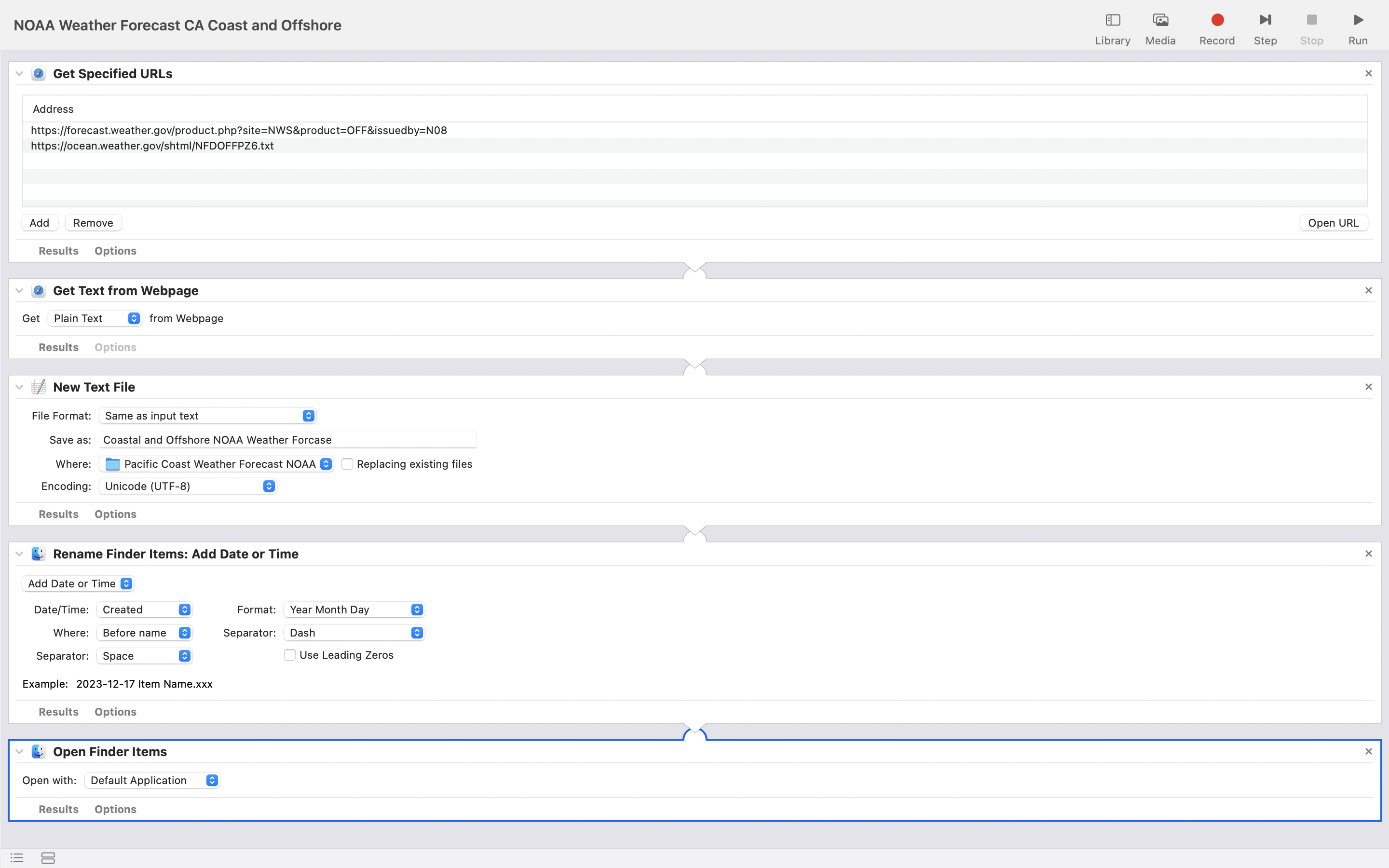
Task: Click the Save as filename field
Action: (287, 440)
